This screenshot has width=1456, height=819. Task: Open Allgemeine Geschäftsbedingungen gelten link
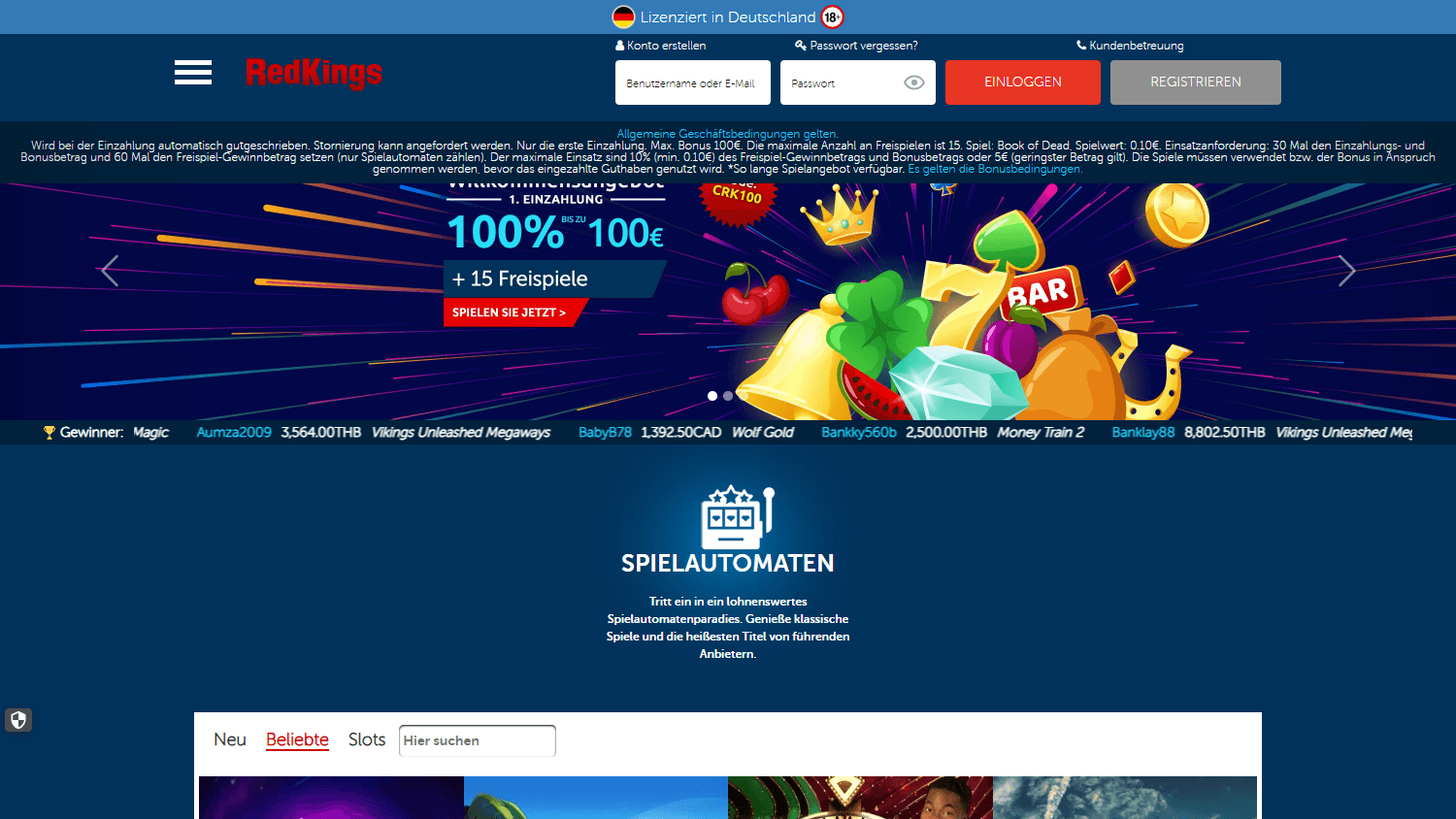pos(728,134)
